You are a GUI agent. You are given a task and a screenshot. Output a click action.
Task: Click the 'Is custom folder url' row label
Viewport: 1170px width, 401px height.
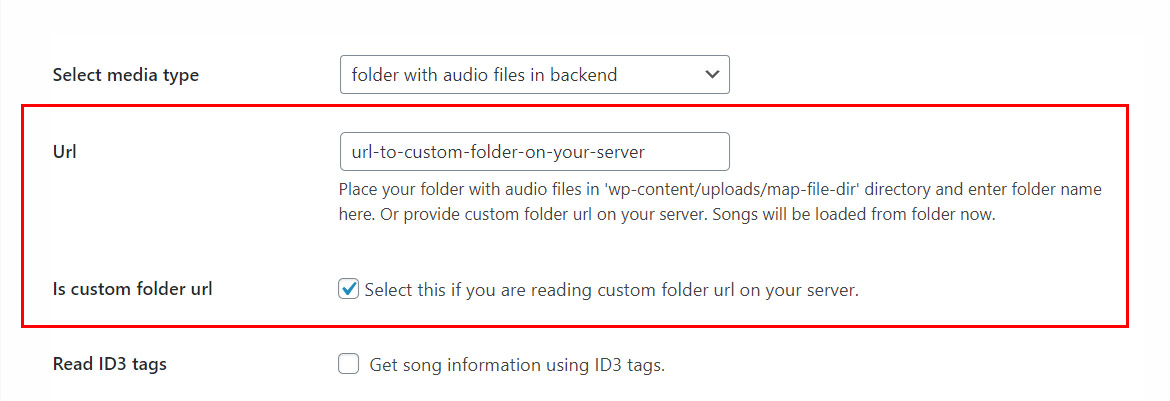[x=132, y=290]
